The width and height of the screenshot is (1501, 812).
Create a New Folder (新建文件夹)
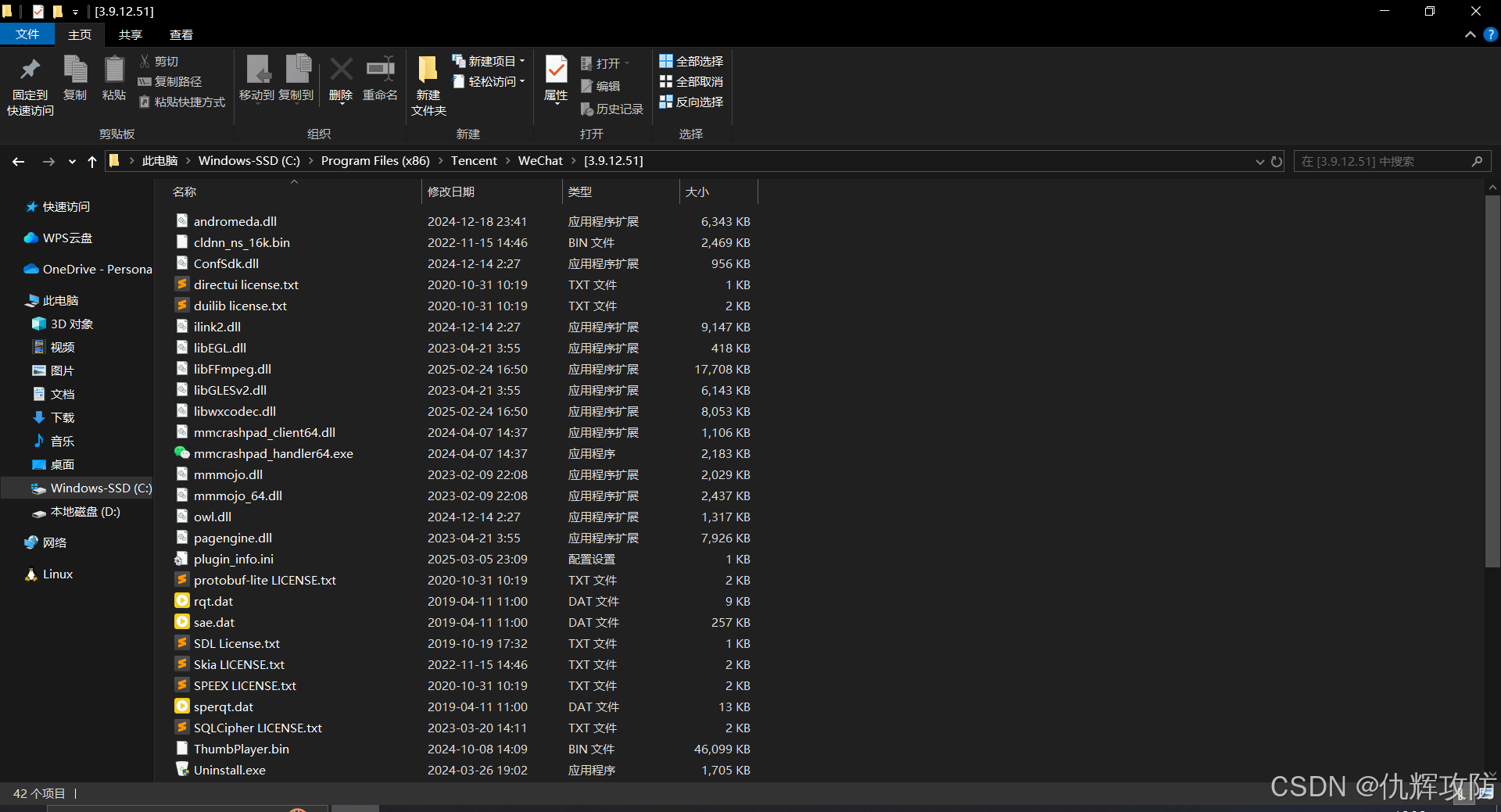tap(428, 86)
